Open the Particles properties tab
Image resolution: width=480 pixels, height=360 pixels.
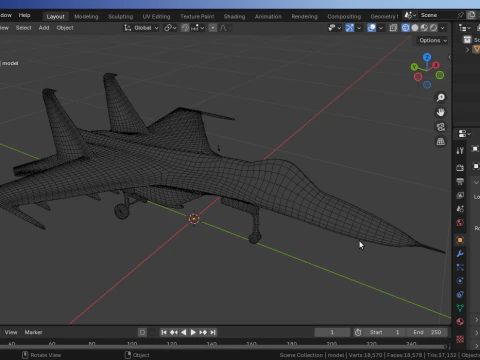click(x=460, y=267)
